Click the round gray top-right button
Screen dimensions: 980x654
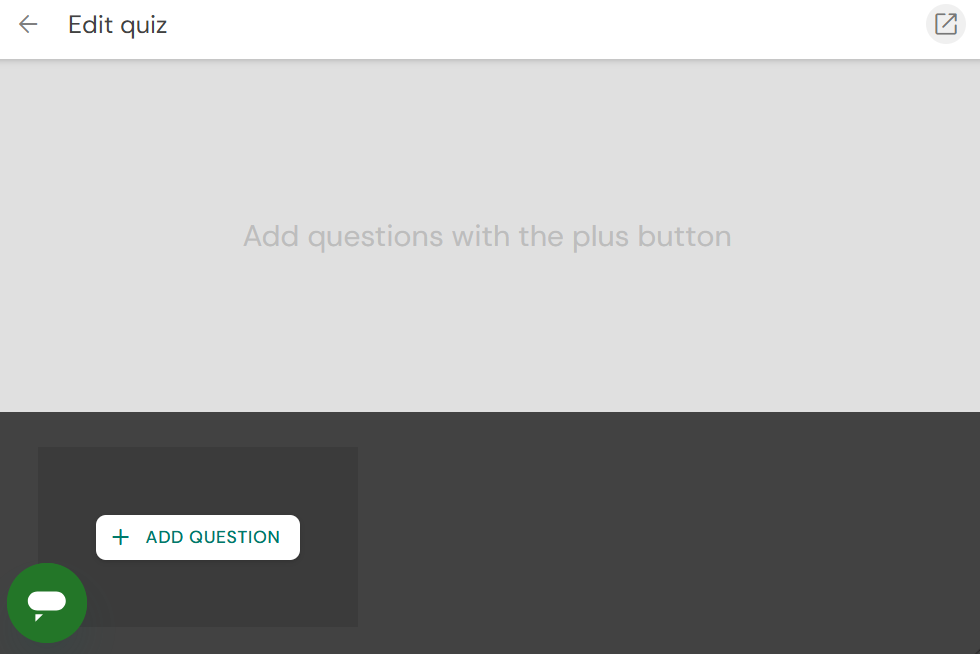[945, 25]
